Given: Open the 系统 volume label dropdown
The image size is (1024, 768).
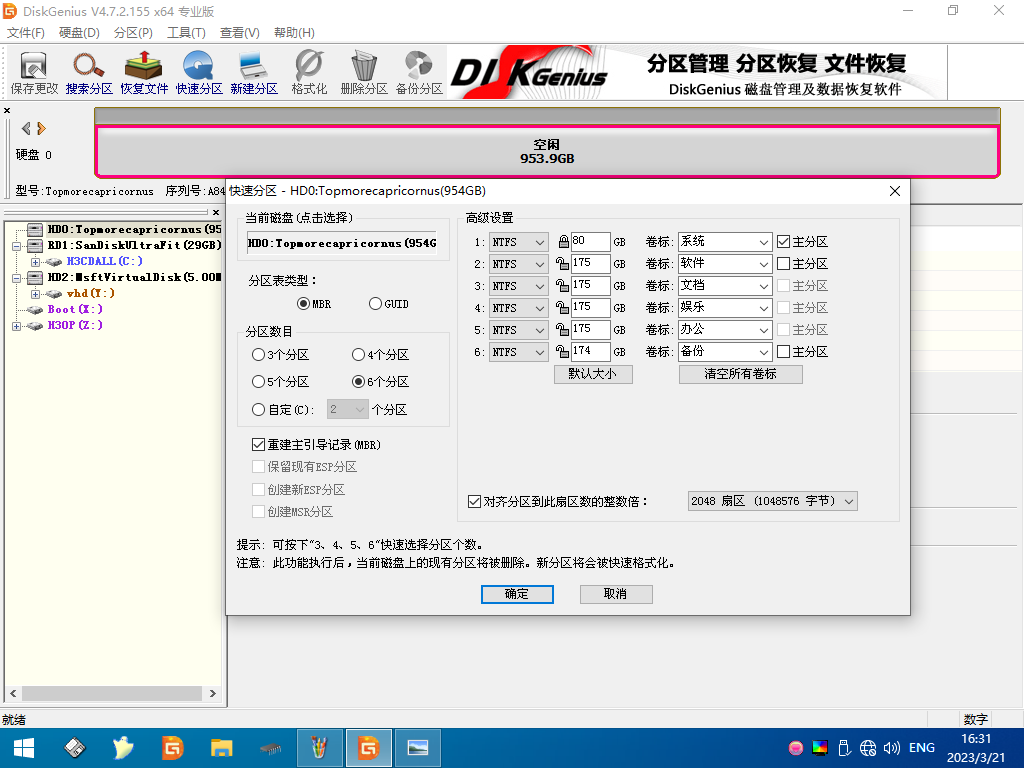Looking at the screenshot, I should click(x=763, y=242).
